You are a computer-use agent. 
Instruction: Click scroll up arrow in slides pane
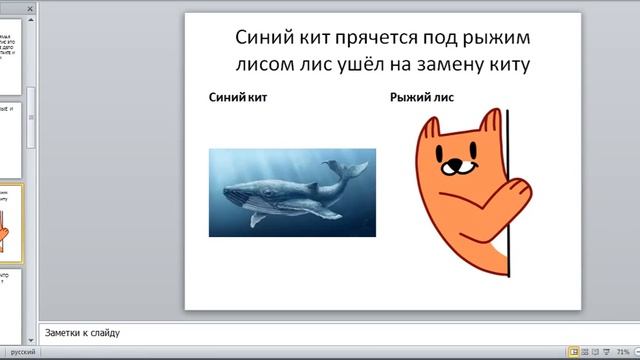(x=31, y=20)
